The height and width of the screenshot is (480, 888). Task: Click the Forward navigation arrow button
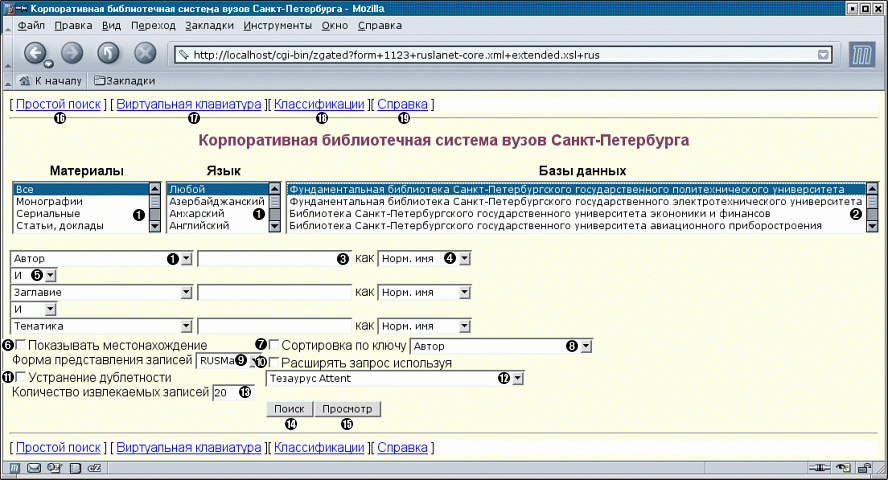pos(72,53)
